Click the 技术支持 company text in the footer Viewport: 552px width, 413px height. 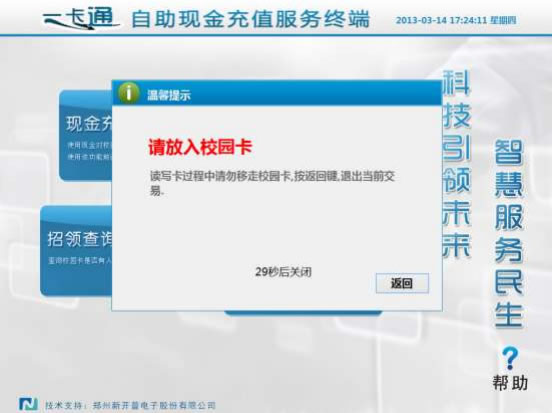130,405
